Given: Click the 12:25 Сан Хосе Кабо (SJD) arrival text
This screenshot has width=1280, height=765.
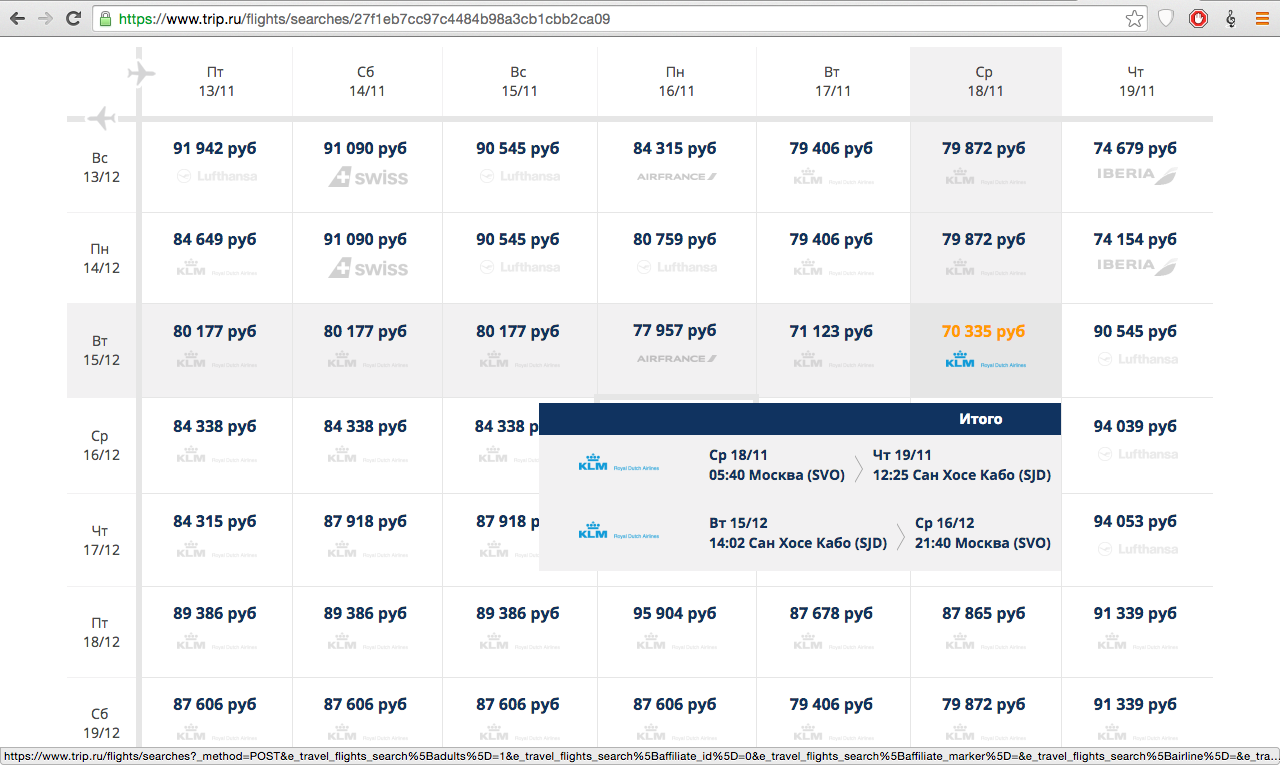Looking at the screenshot, I should coord(962,475).
